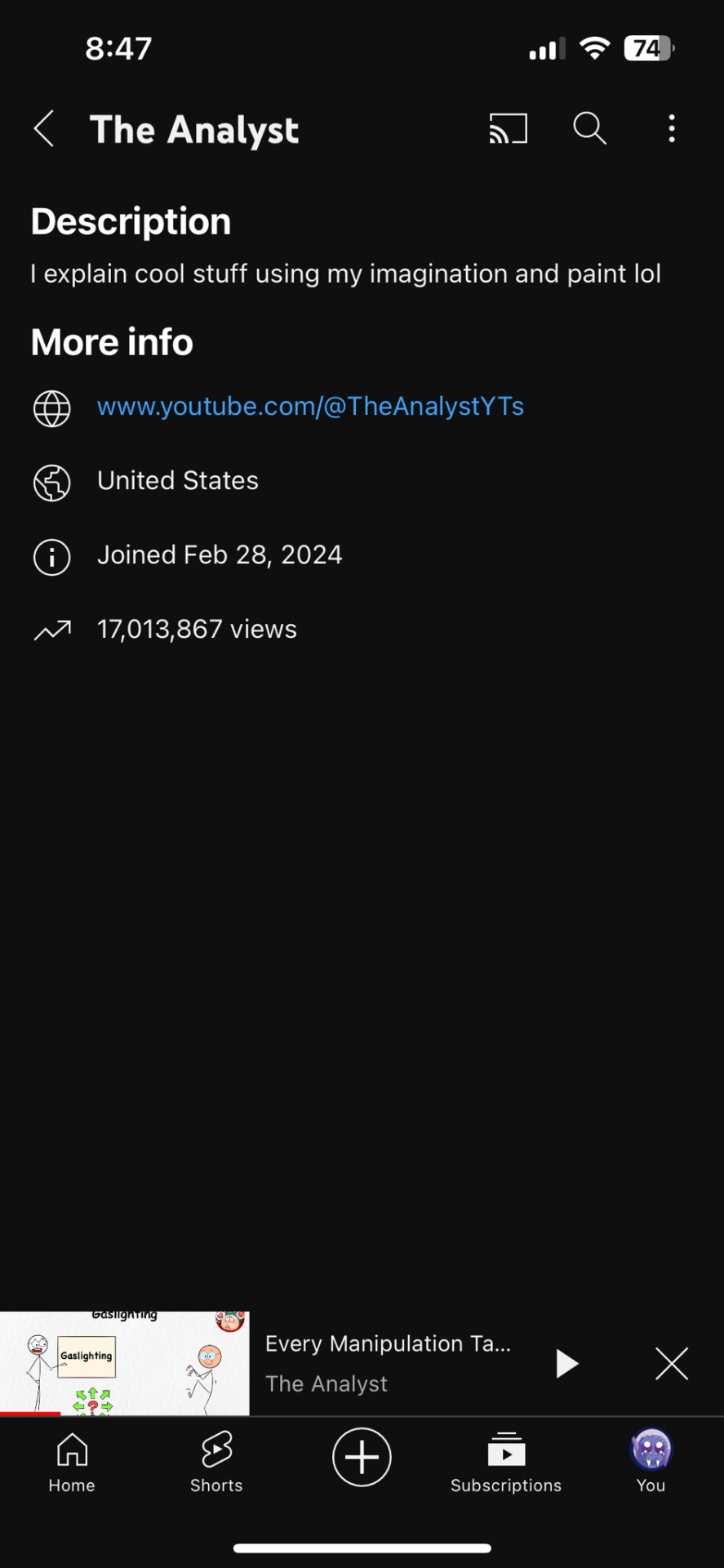The width and height of the screenshot is (724, 1568).
Task: Tap the trending arrow icon beside views
Action: point(52,630)
